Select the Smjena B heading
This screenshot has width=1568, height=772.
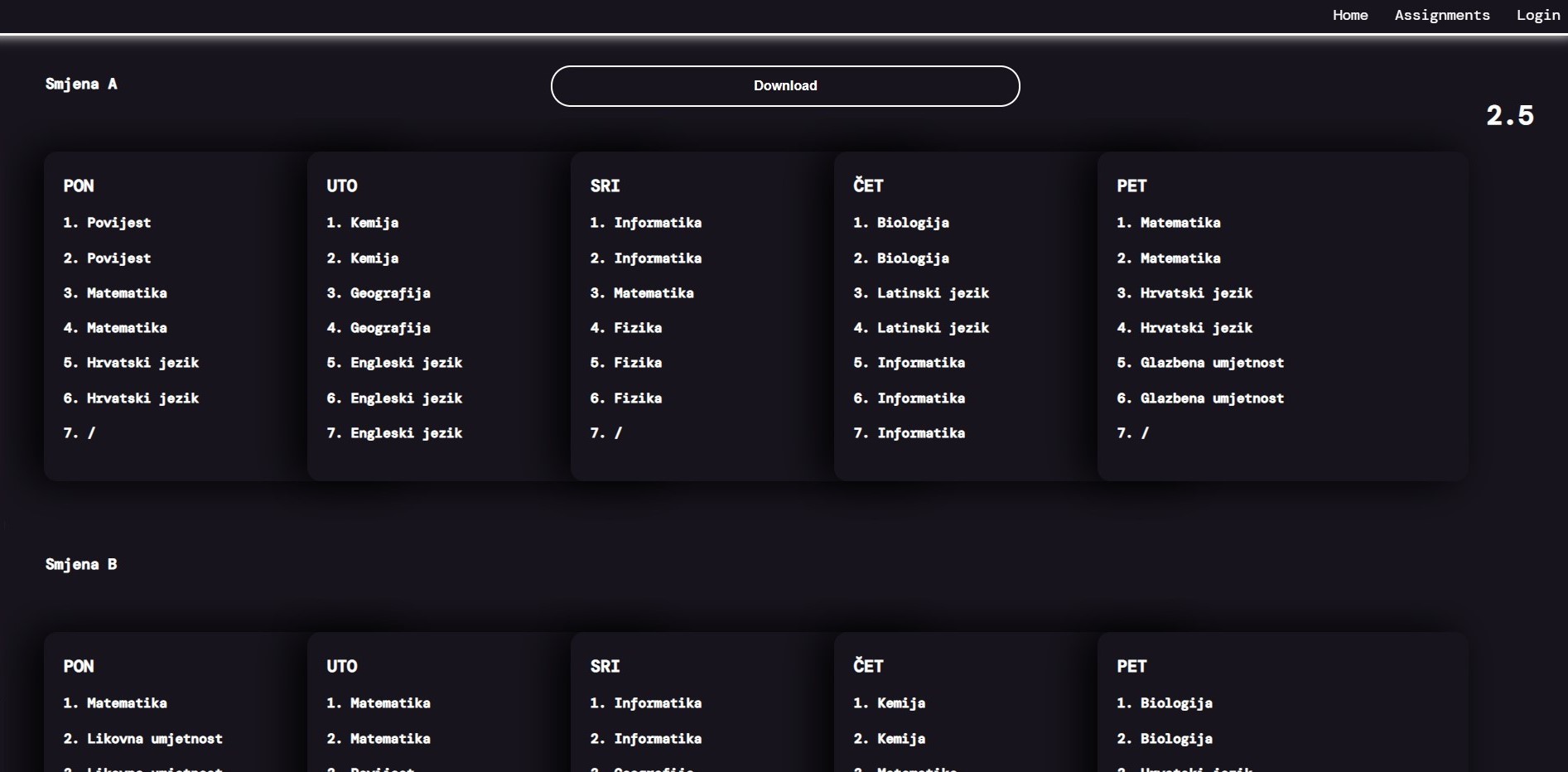(81, 564)
